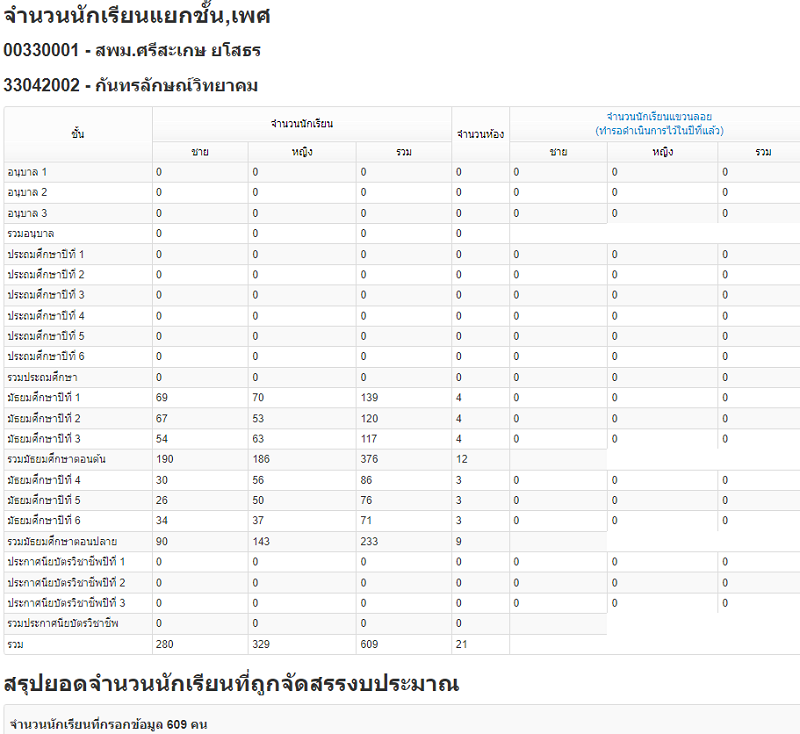Select the มัธยมศึกษาปีที่ 1 row label
The image size is (800, 734).
(44, 398)
